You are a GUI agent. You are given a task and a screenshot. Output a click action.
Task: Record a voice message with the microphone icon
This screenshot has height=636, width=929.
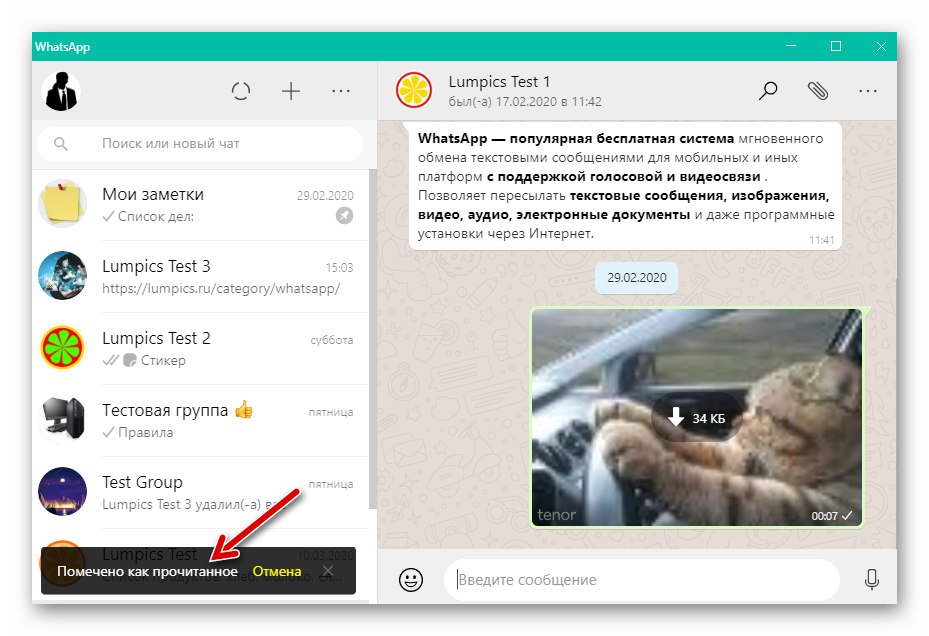pyautogui.click(x=871, y=579)
